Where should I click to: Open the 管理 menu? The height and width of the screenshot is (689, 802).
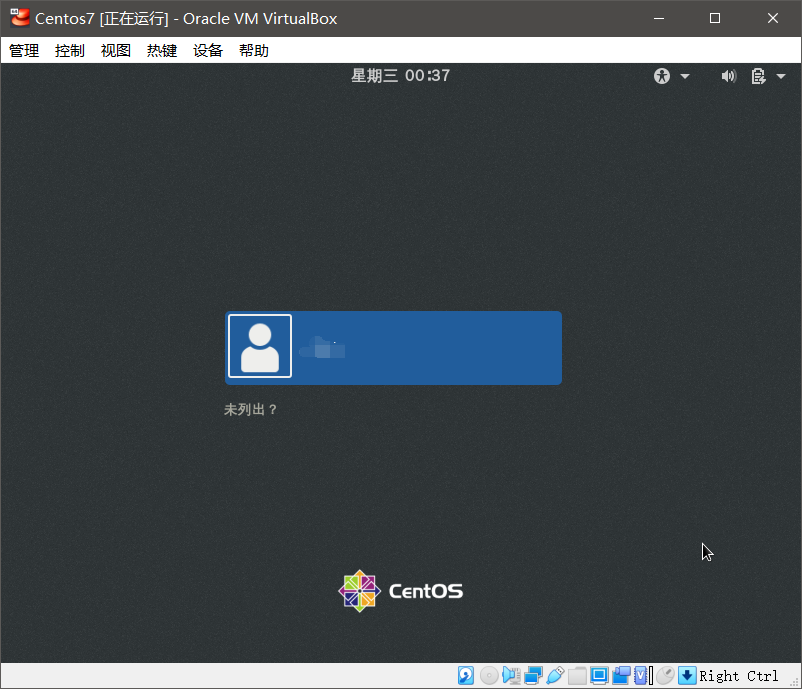[24, 50]
